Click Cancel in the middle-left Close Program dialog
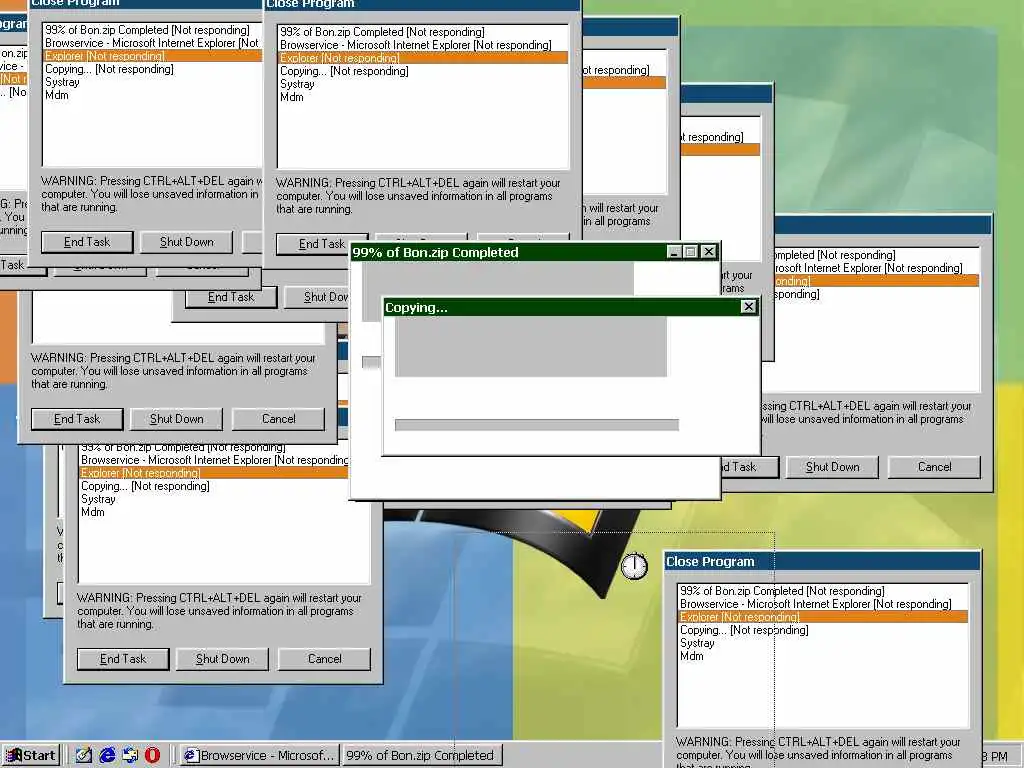This screenshot has height=768, width=1024. point(278,419)
